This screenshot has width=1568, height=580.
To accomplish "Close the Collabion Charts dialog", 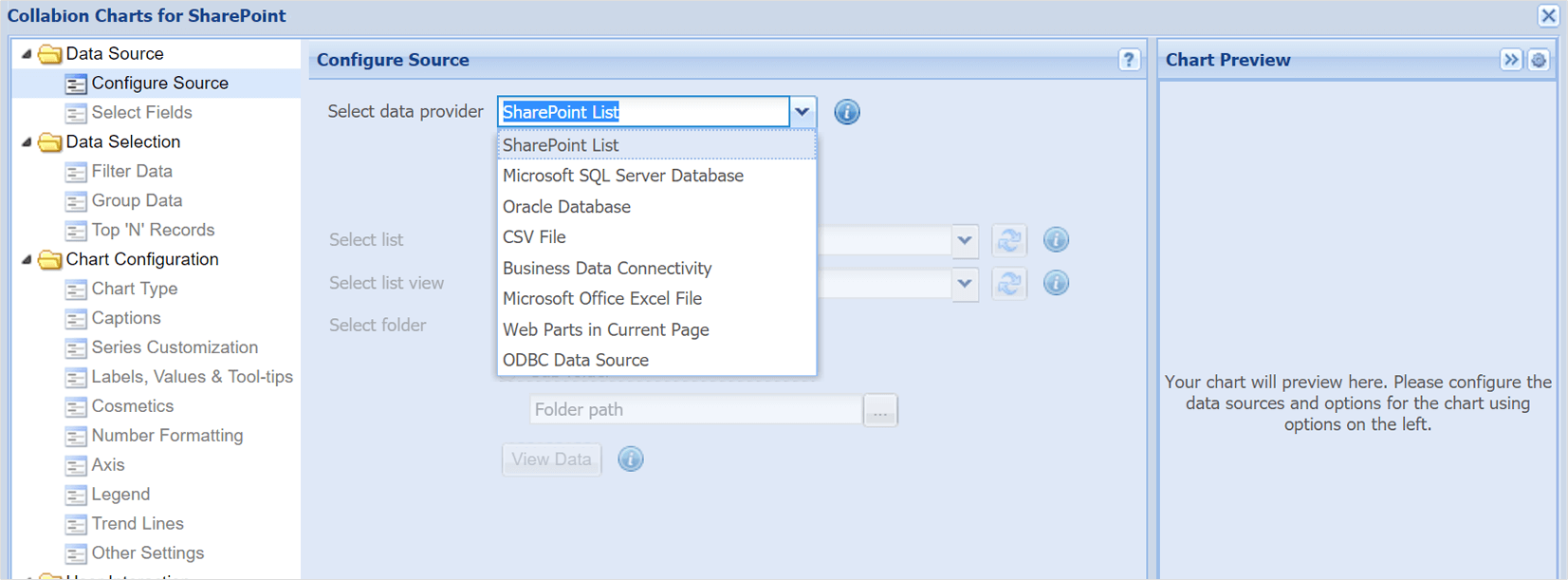I will [1548, 16].
